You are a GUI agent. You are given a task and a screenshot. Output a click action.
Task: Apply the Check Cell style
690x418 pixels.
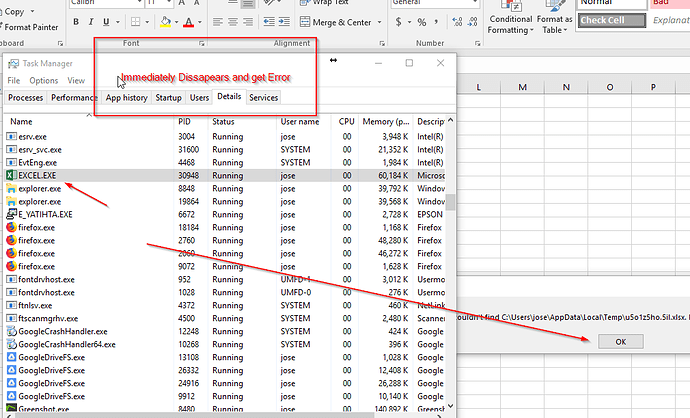tap(612, 20)
